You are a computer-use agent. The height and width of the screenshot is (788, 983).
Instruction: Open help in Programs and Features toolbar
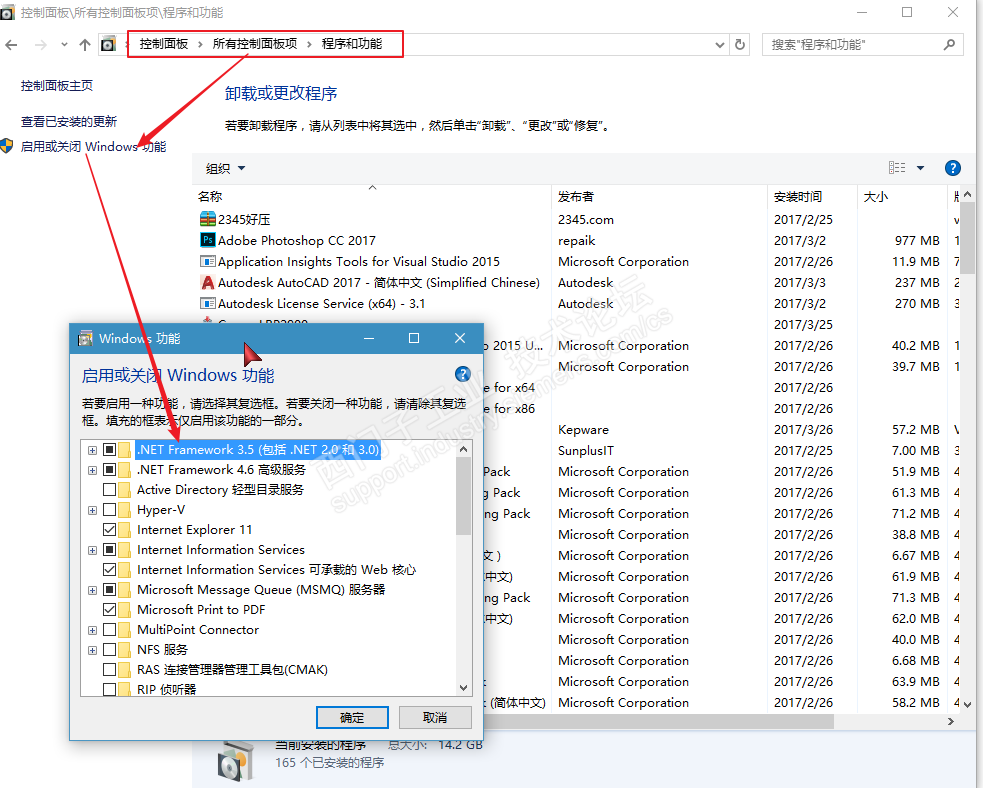(x=952, y=167)
